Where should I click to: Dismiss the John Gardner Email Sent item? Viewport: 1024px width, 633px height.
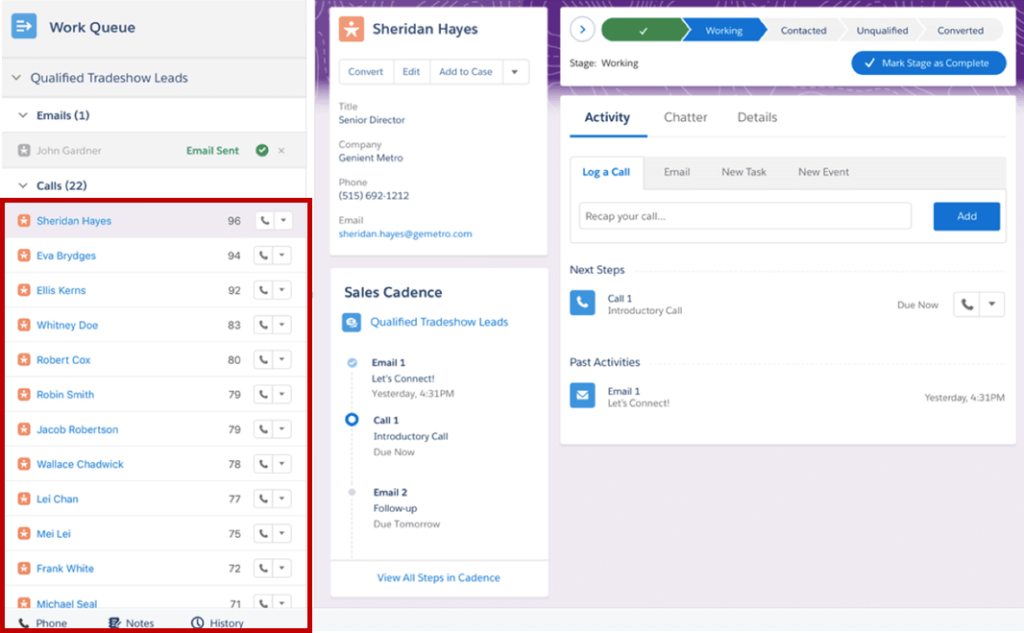coord(281,151)
